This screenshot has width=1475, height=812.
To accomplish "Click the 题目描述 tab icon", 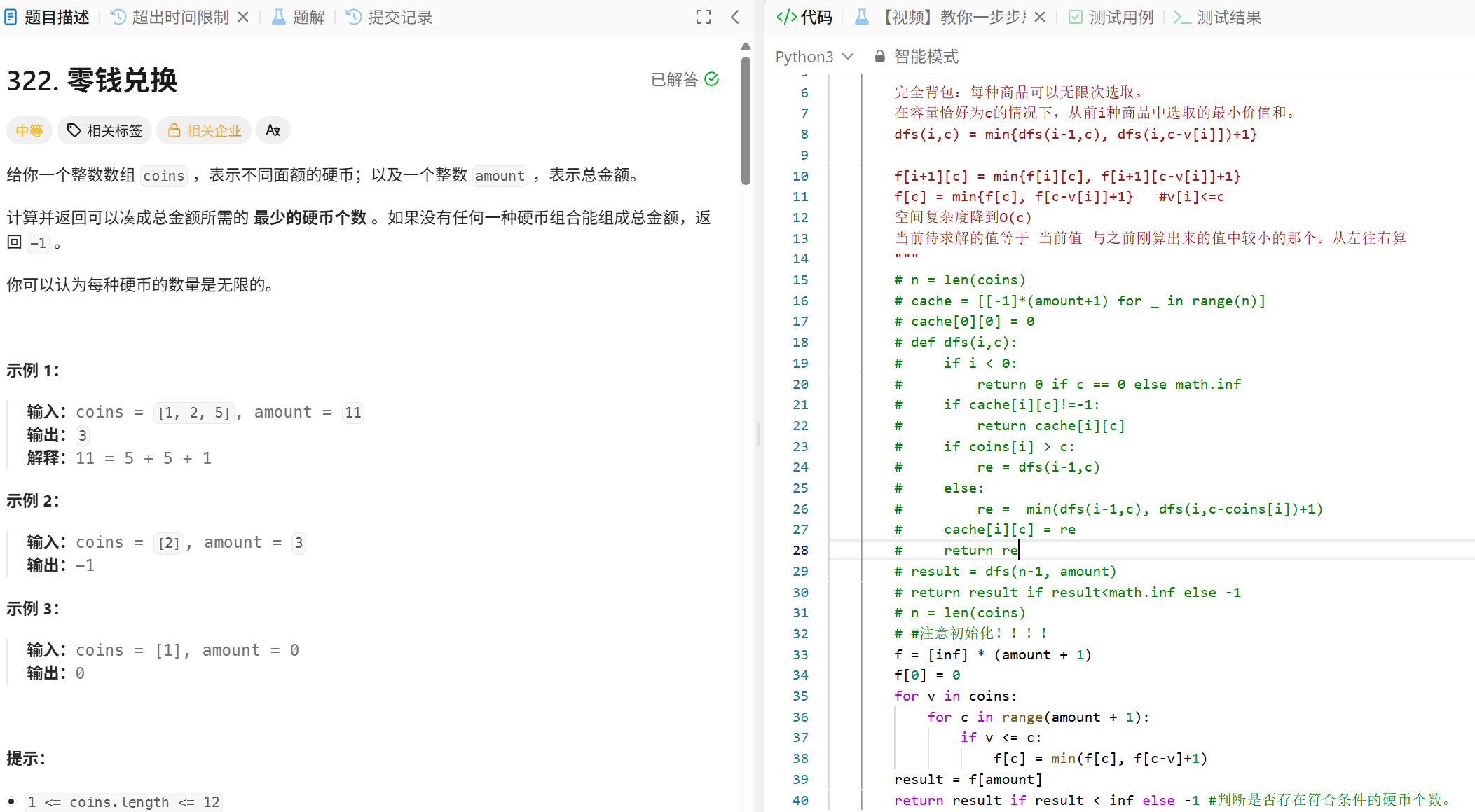I will click(x=11, y=17).
